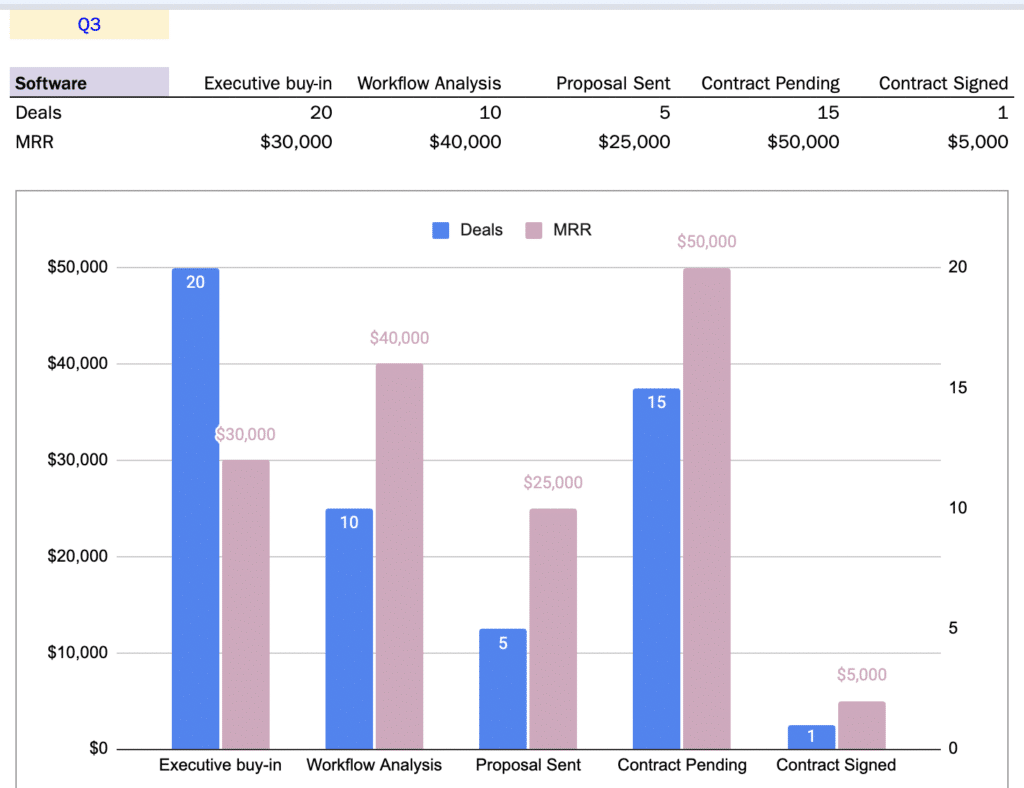Click the pink MRR legend swatch
This screenshot has width=1024, height=788.
coord(534,230)
